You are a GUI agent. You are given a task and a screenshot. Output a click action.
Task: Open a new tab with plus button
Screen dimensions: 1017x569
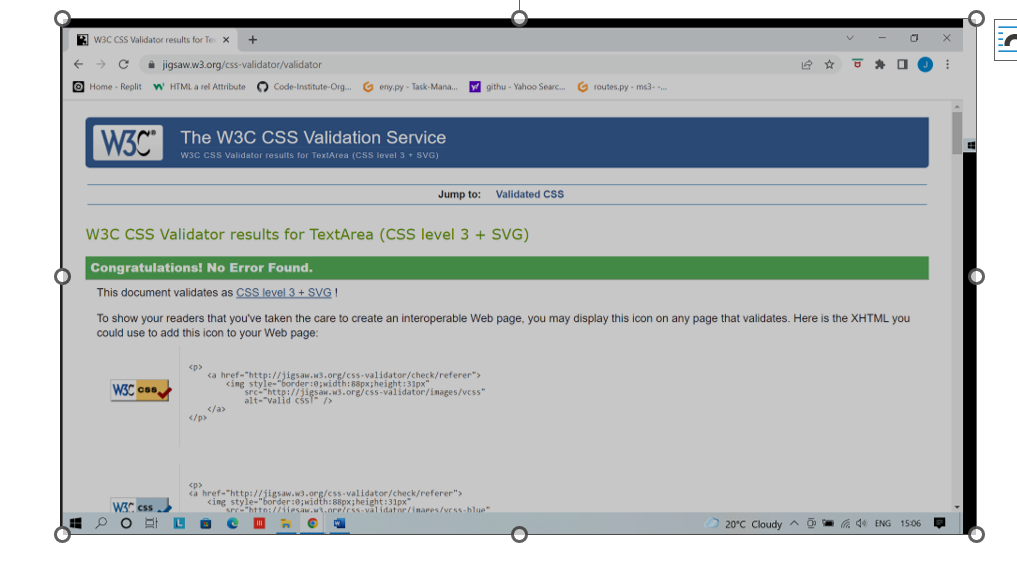coord(252,40)
